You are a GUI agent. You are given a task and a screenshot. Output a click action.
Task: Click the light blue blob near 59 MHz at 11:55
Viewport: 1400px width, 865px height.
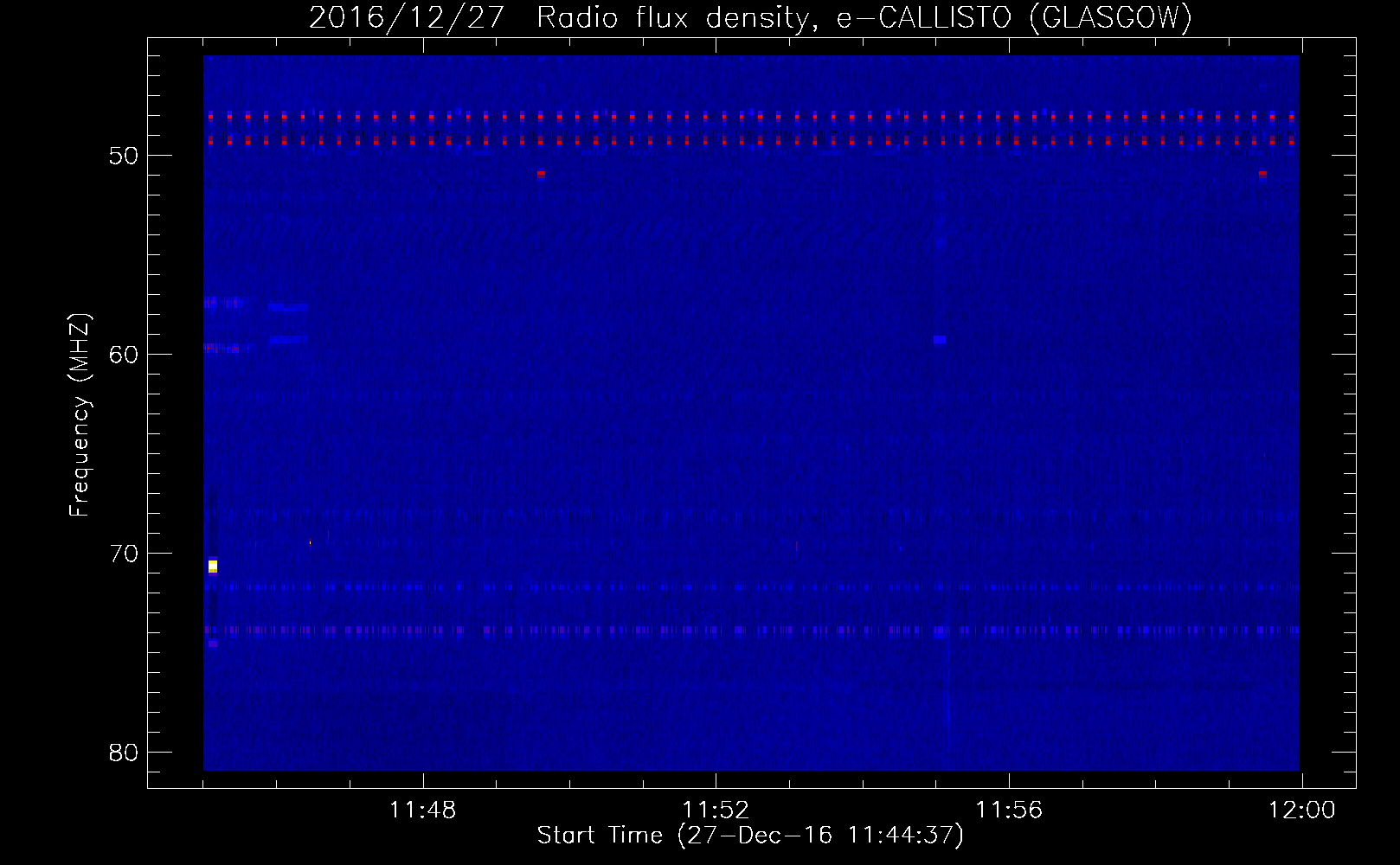pos(940,340)
